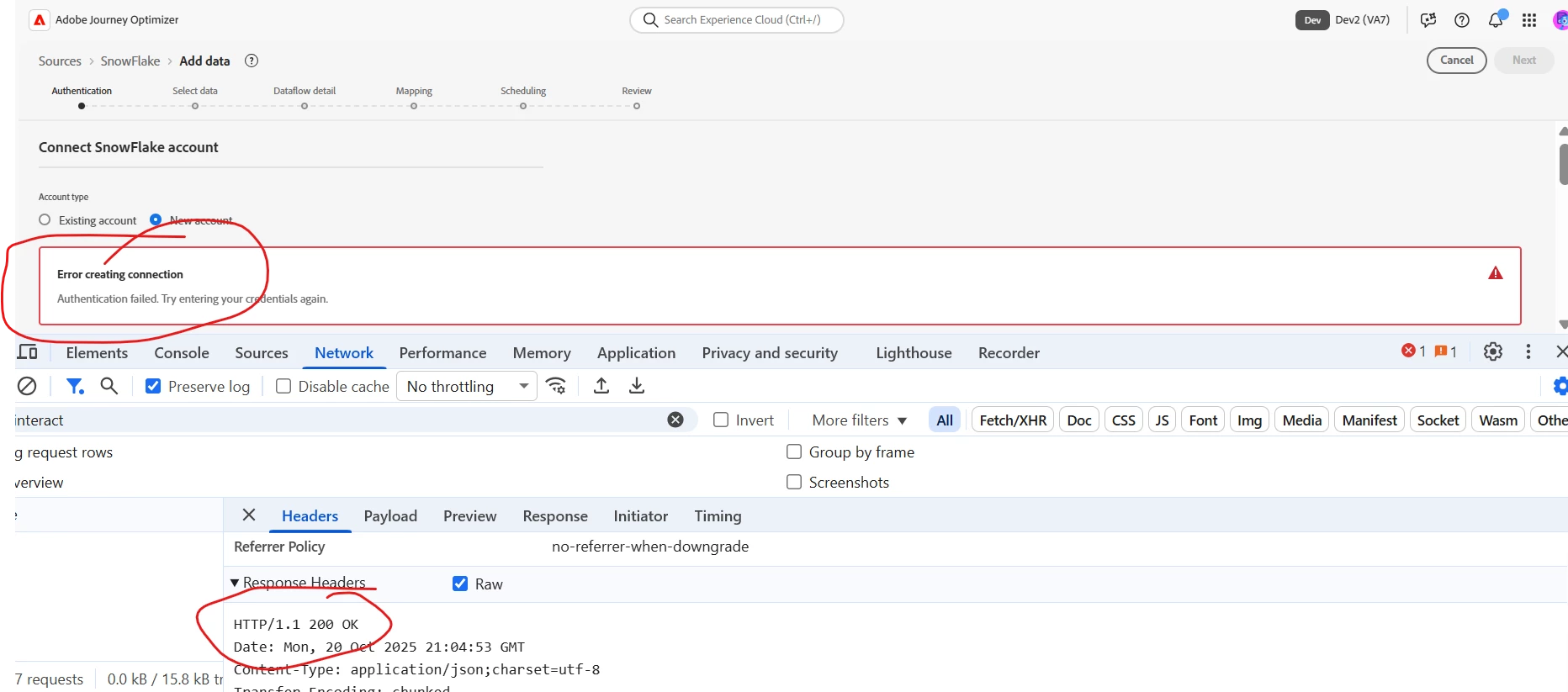
Task: Clear the network log
Action: (27, 386)
